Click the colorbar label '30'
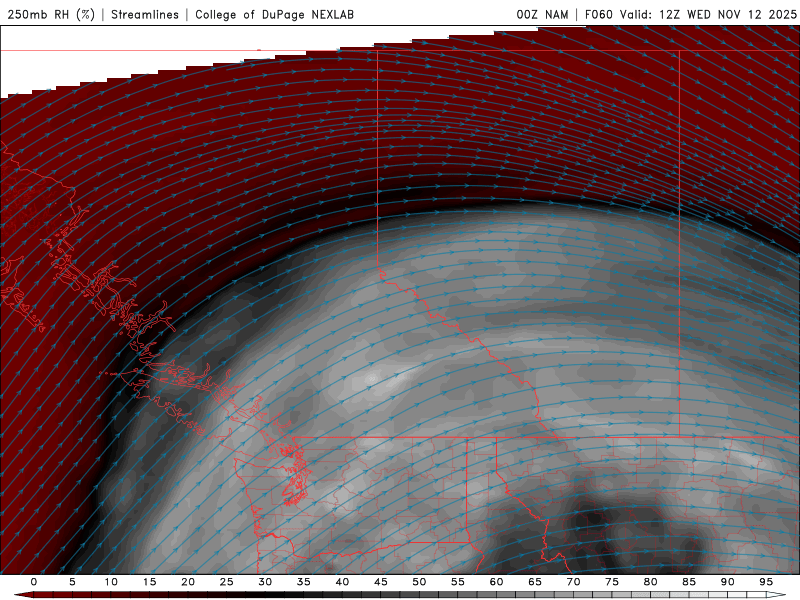 click(265, 582)
